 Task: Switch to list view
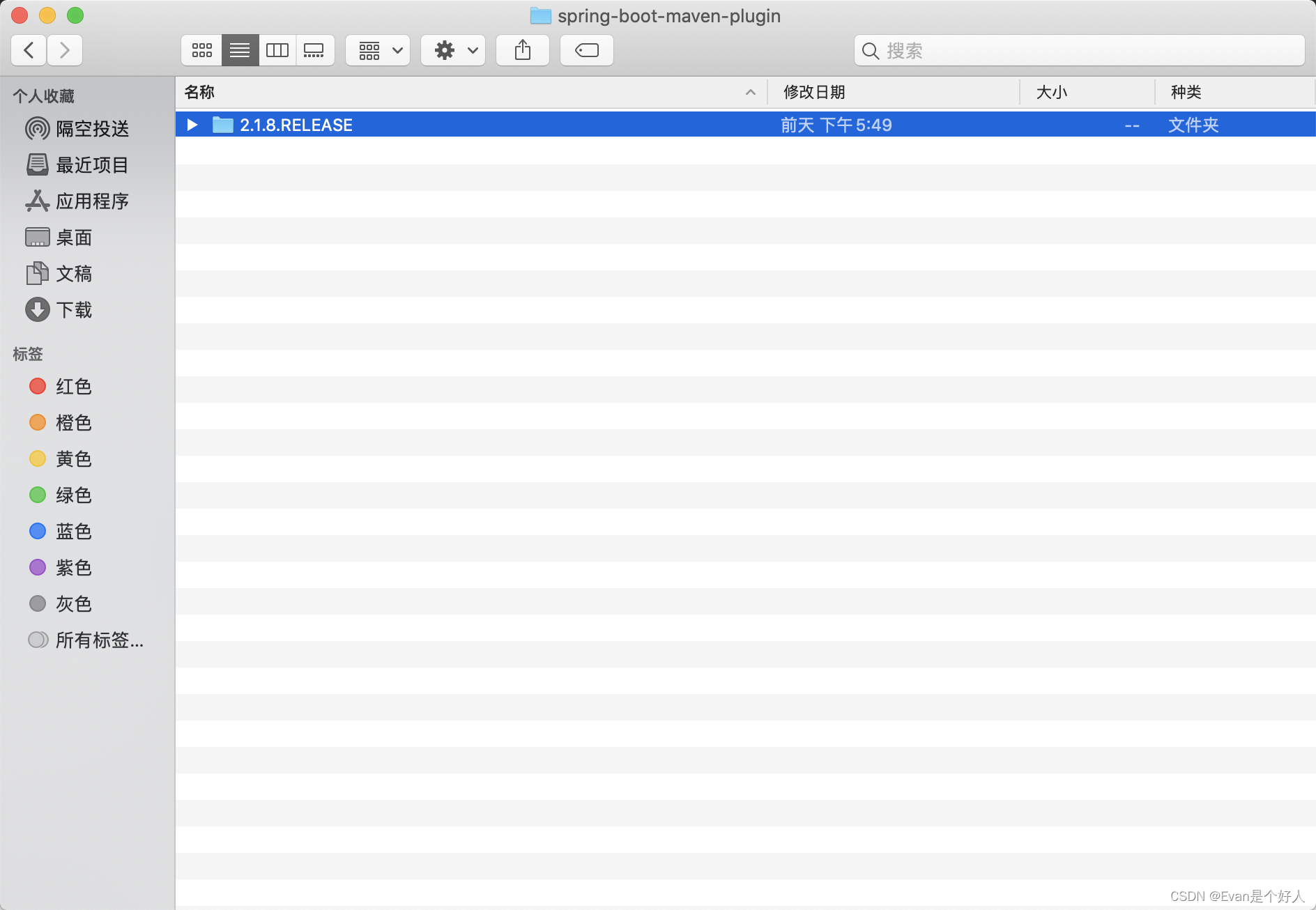[240, 50]
